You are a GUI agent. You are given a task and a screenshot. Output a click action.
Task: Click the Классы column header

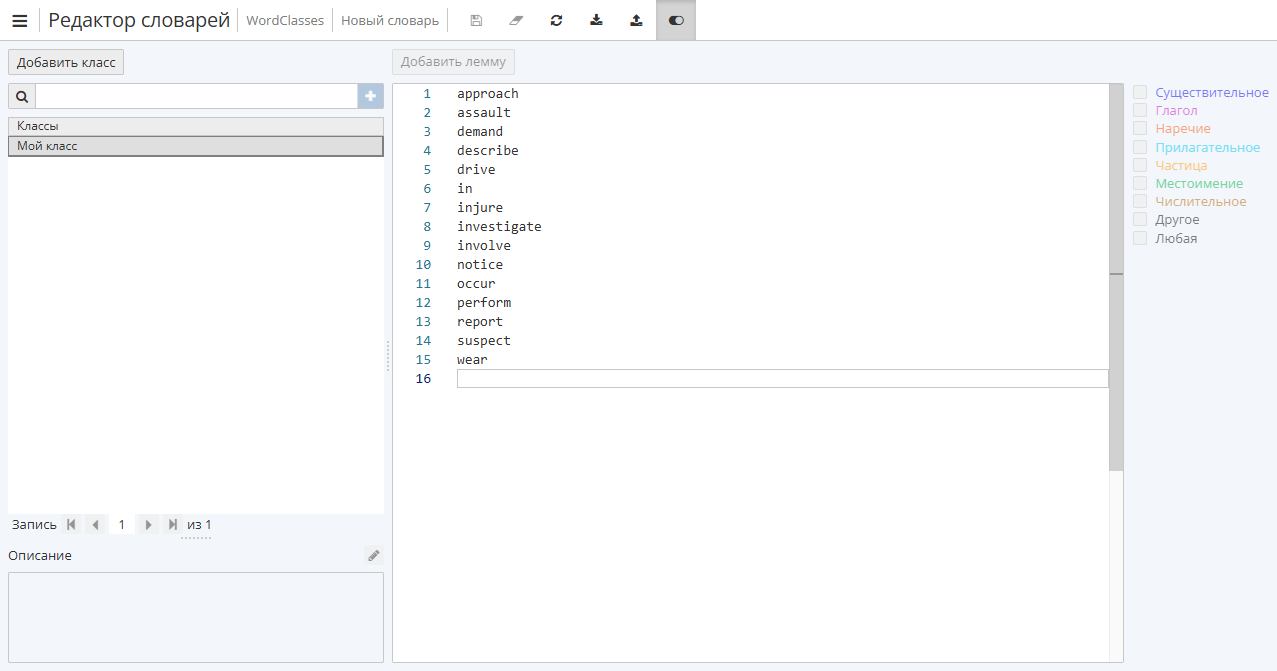click(196, 126)
